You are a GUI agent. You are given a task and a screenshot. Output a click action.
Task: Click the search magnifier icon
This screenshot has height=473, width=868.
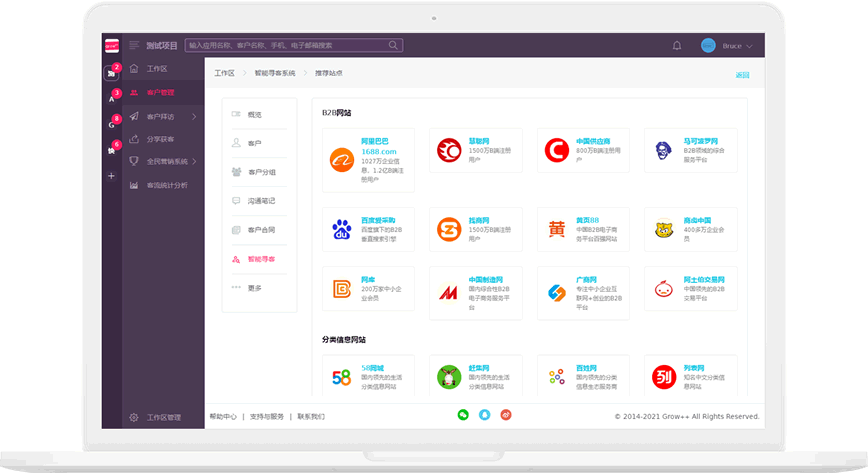(394, 45)
